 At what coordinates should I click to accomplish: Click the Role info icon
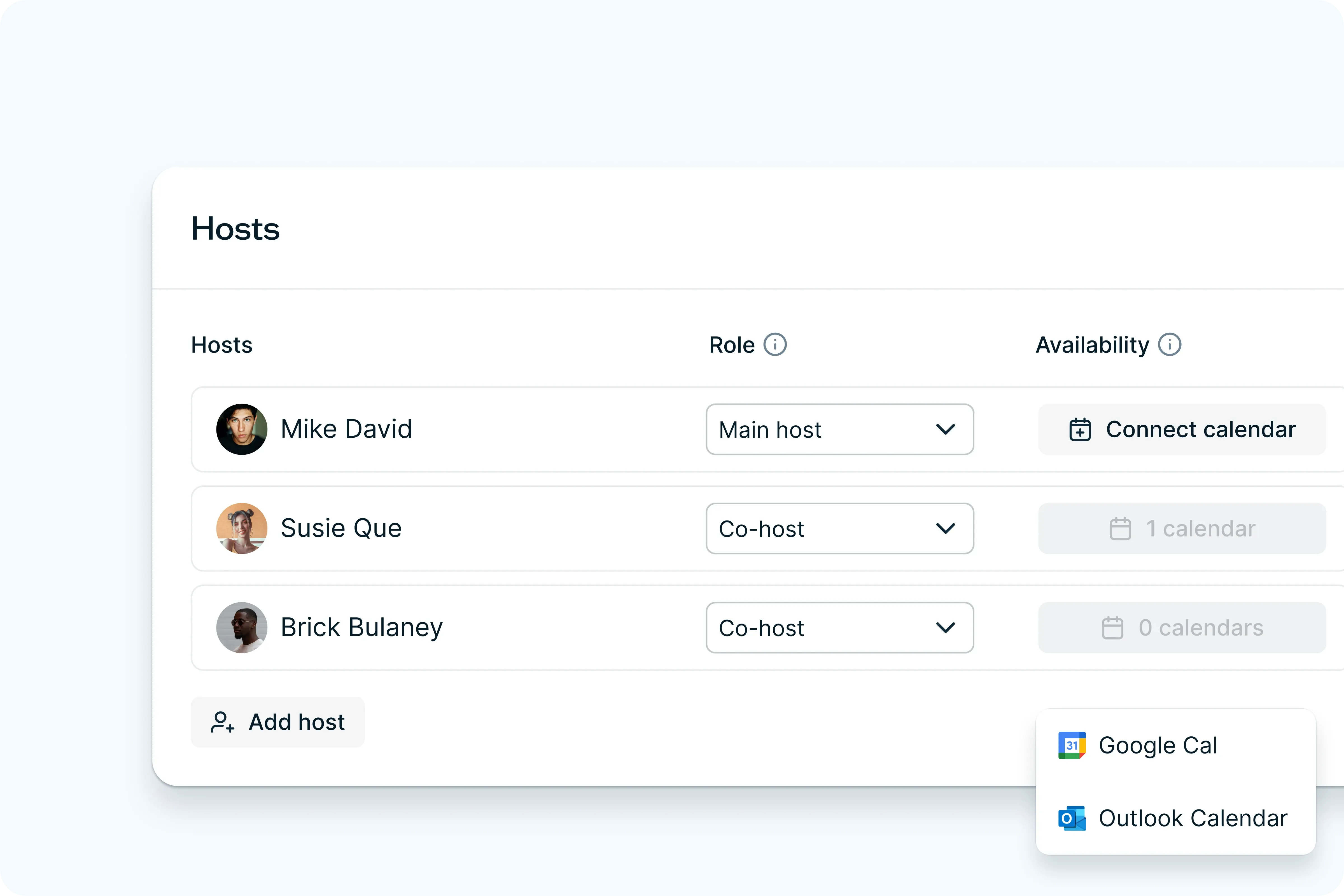(x=775, y=345)
